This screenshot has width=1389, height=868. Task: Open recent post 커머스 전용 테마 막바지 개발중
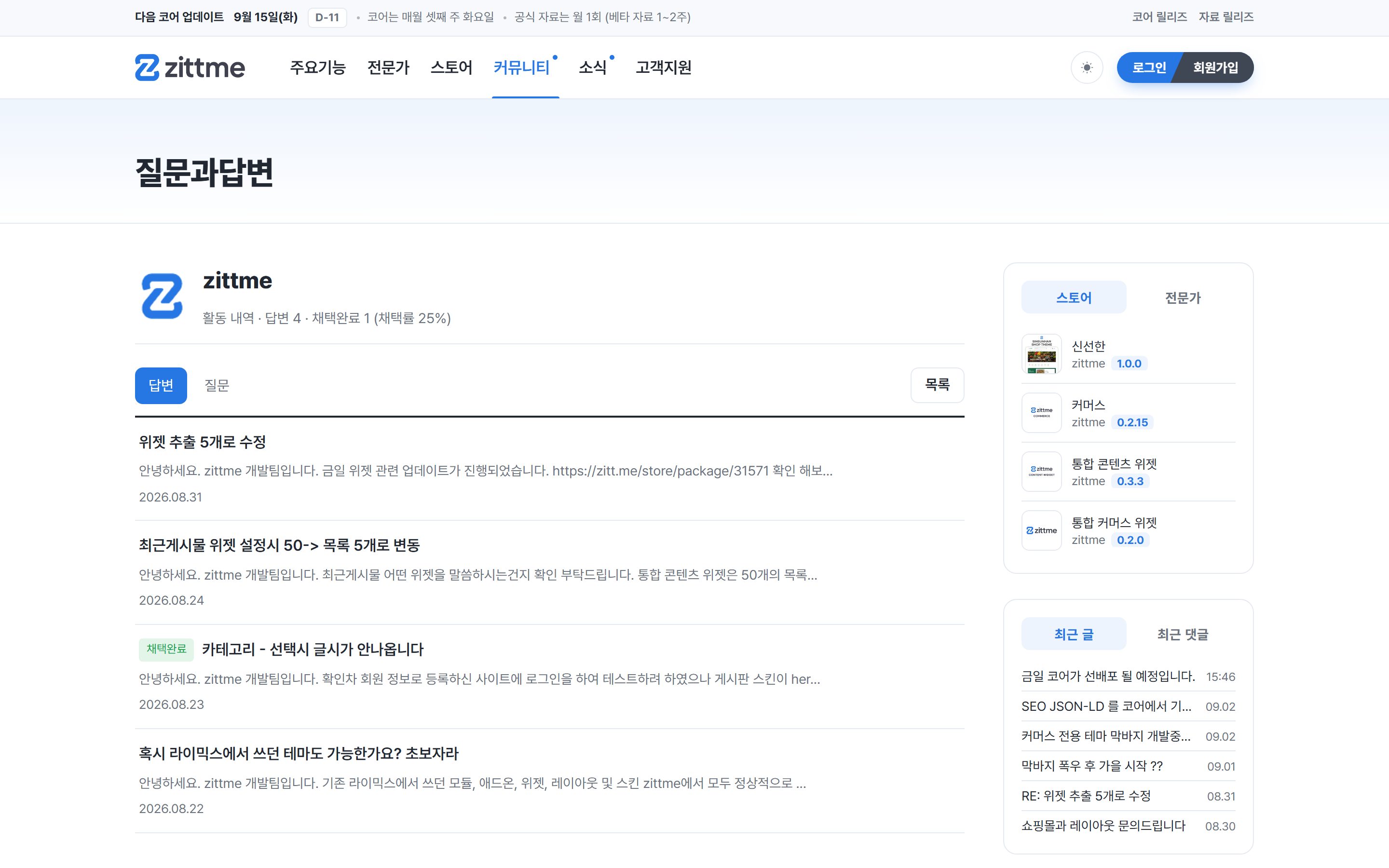click(x=1106, y=736)
